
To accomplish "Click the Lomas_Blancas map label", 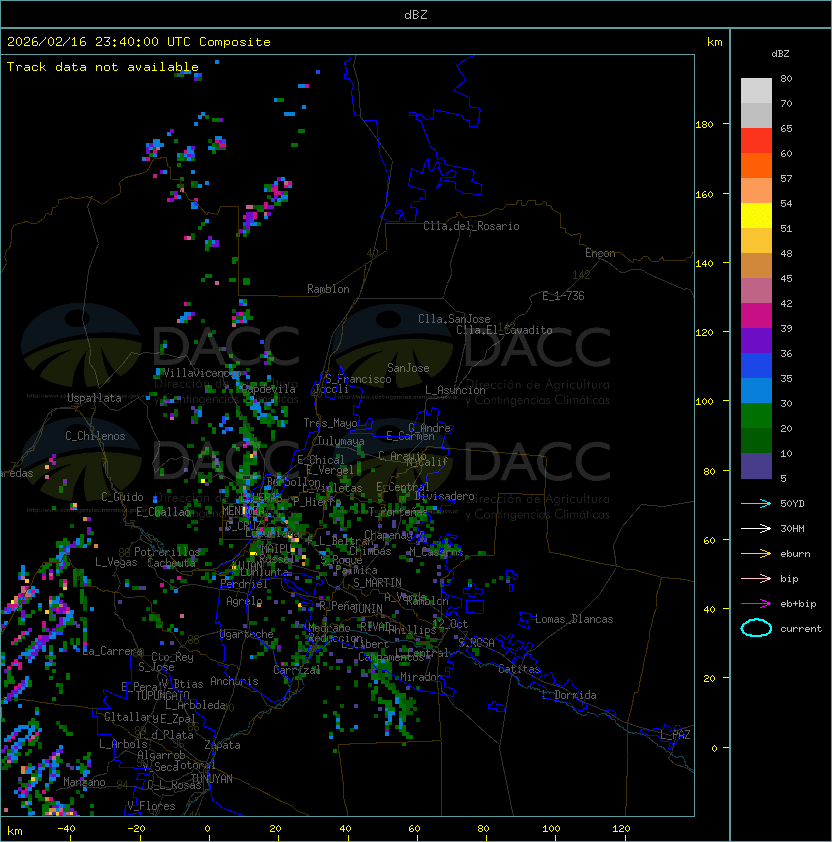I will (x=574, y=619).
